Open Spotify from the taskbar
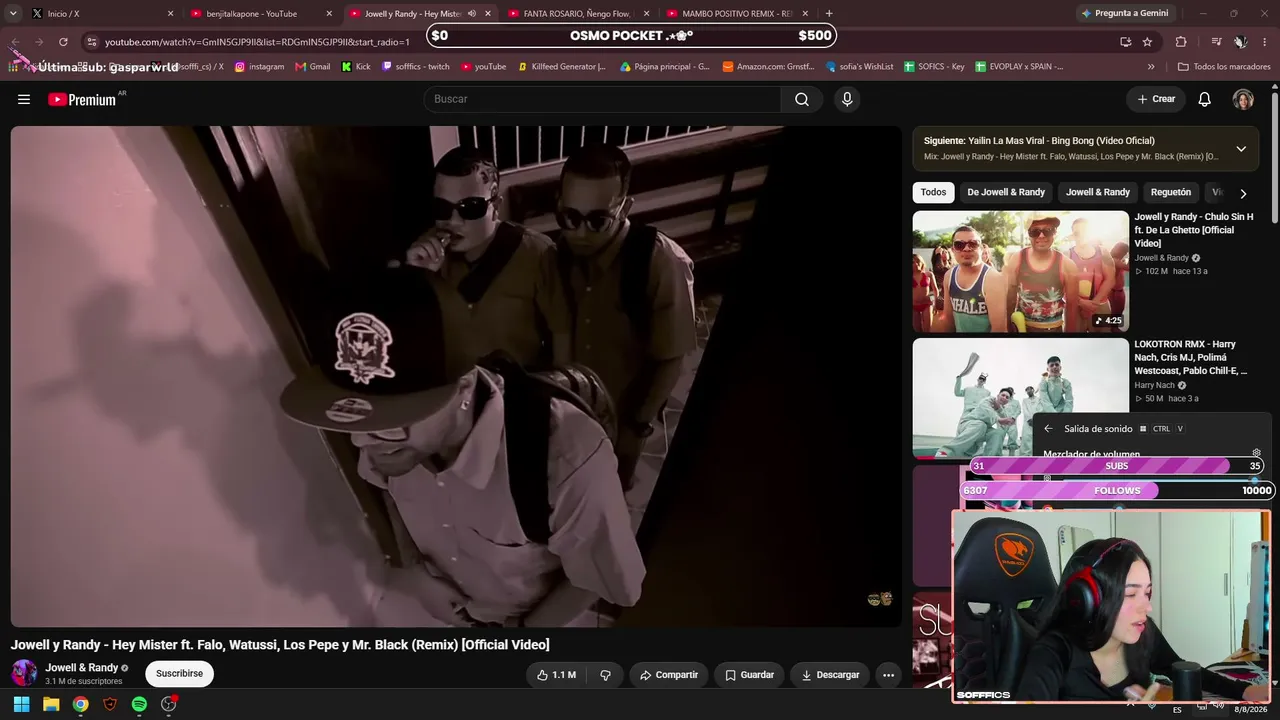 (x=139, y=704)
